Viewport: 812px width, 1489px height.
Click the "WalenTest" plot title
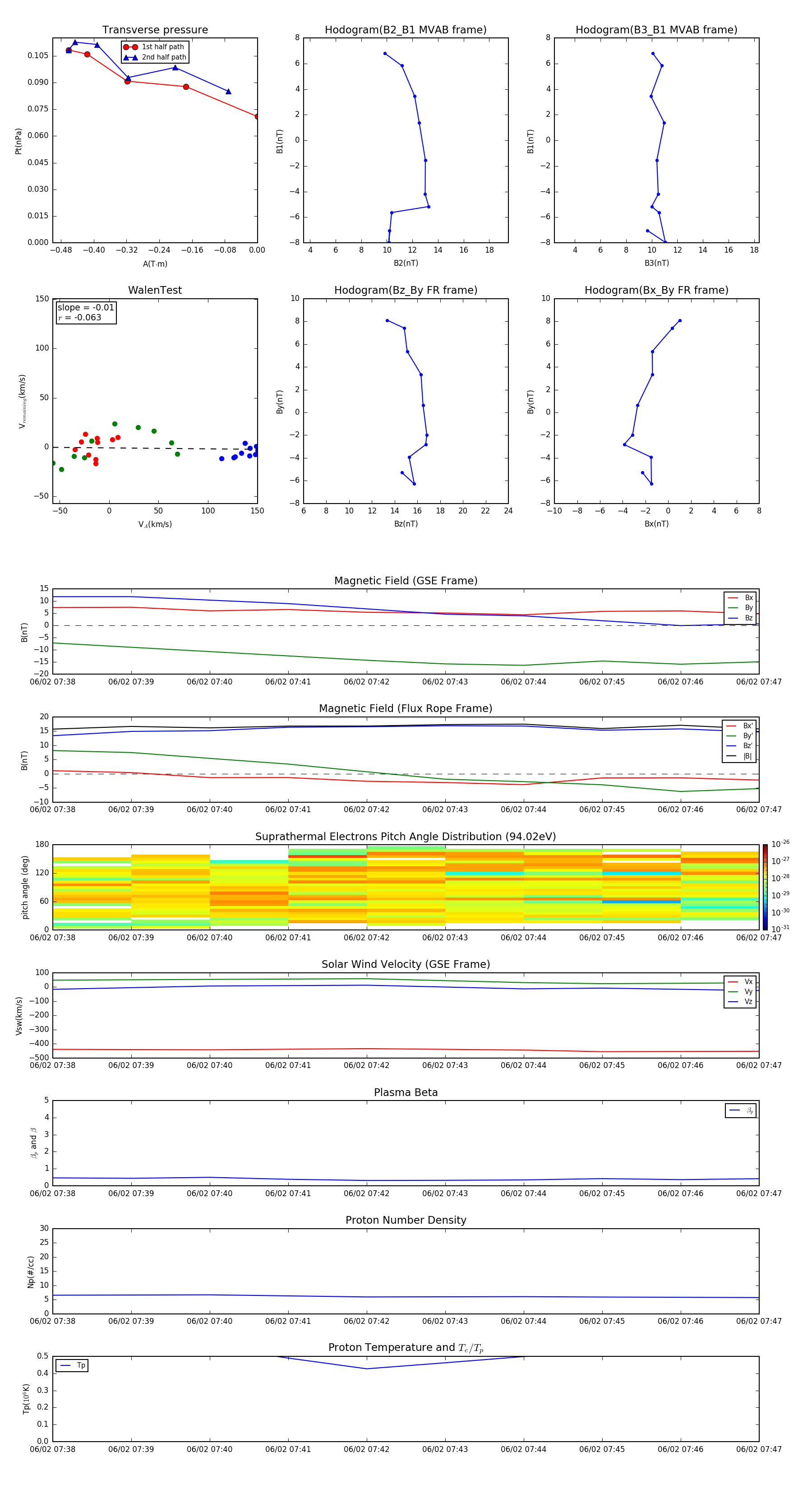[155, 290]
